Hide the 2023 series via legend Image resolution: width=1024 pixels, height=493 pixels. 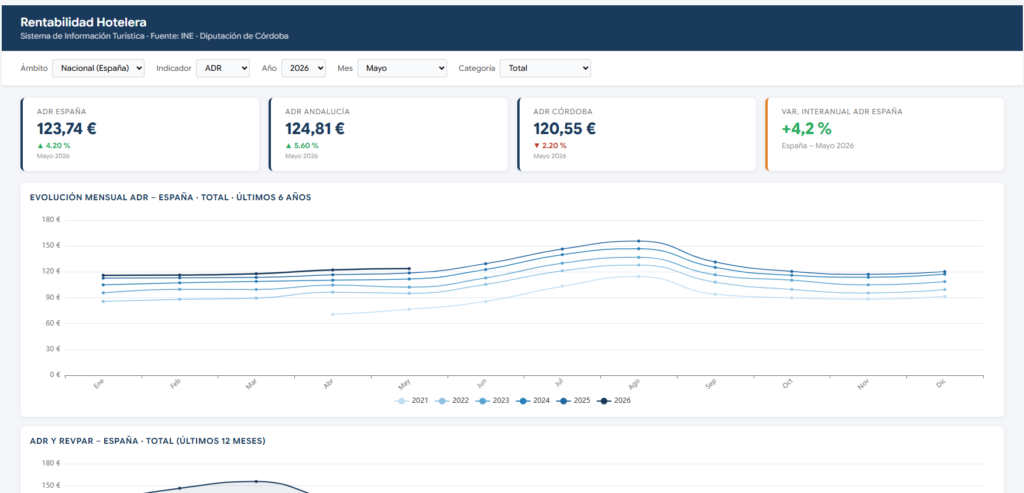point(492,401)
